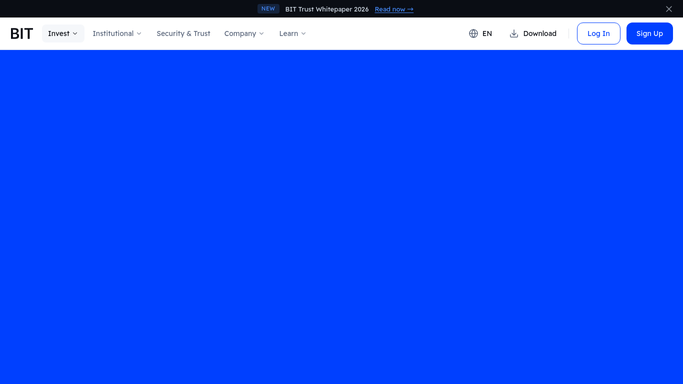Click the BIT logo
Viewport: 683px width, 384px height.
coord(21,34)
